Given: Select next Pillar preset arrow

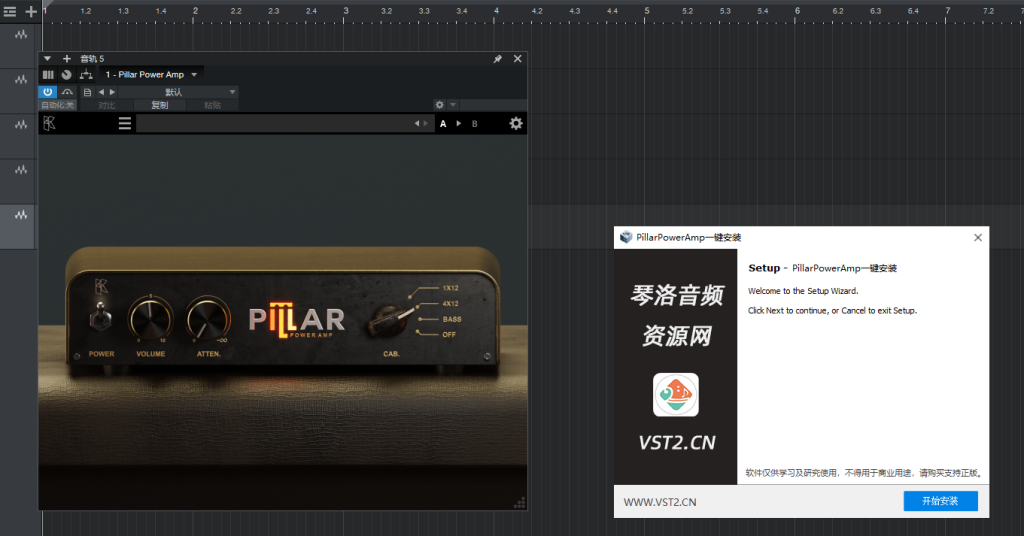Looking at the screenshot, I should [426, 123].
